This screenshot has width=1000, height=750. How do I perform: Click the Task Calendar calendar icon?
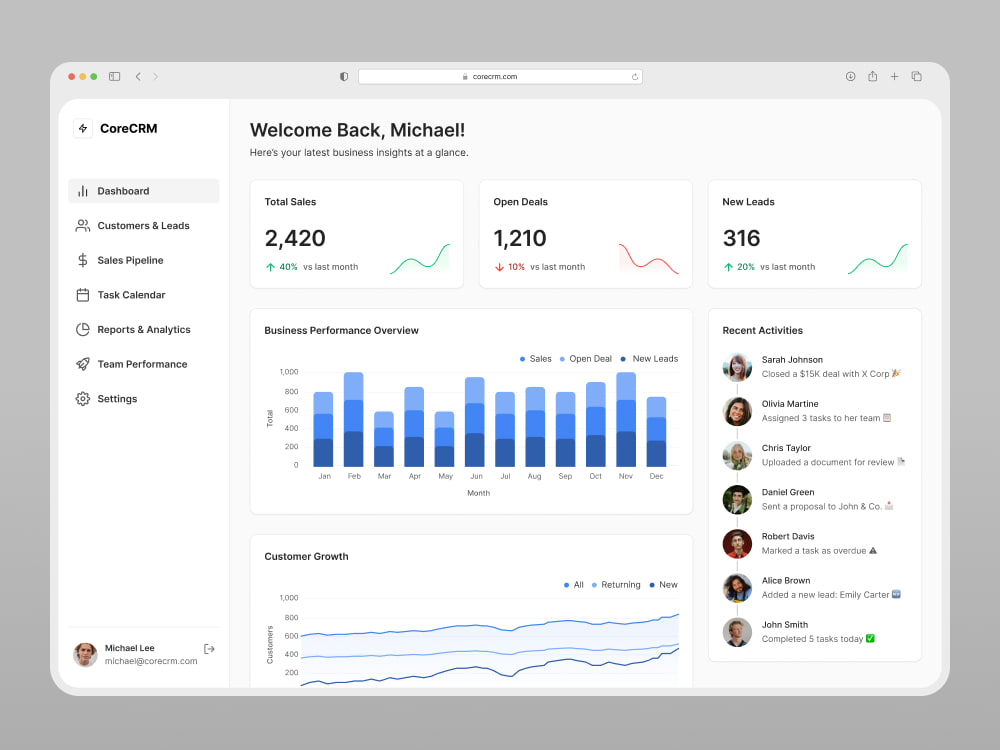83,295
